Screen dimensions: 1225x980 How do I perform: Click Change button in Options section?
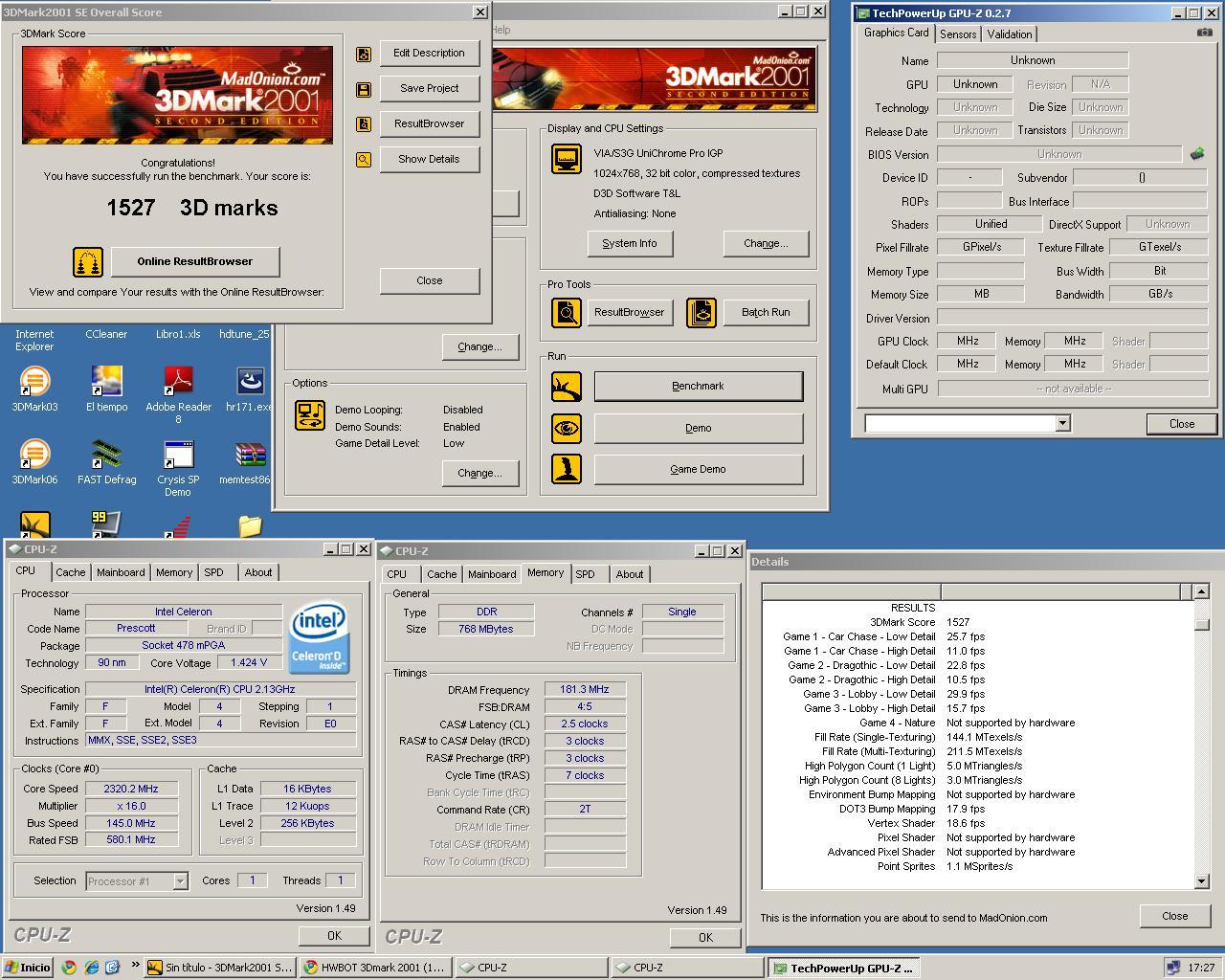coord(479,473)
